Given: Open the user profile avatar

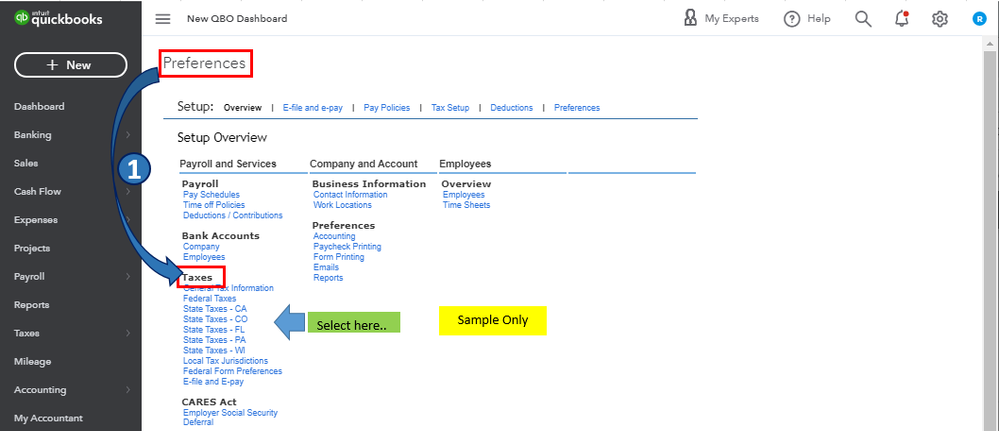Looking at the screenshot, I should 979,19.
